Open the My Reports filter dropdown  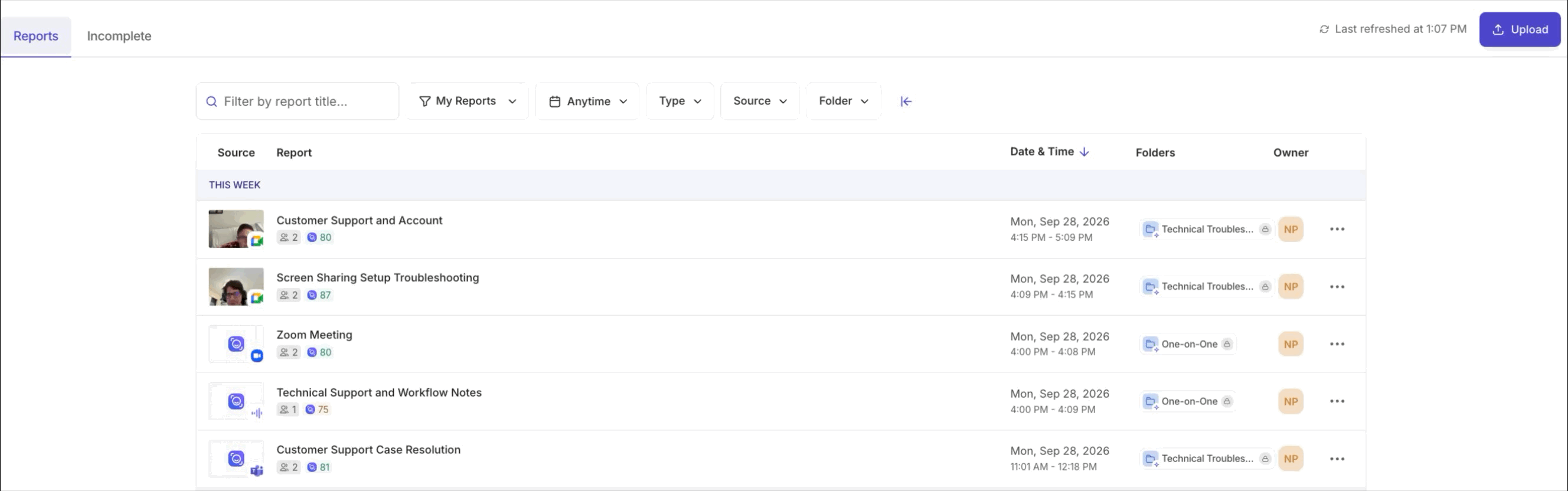click(x=468, y=101)
